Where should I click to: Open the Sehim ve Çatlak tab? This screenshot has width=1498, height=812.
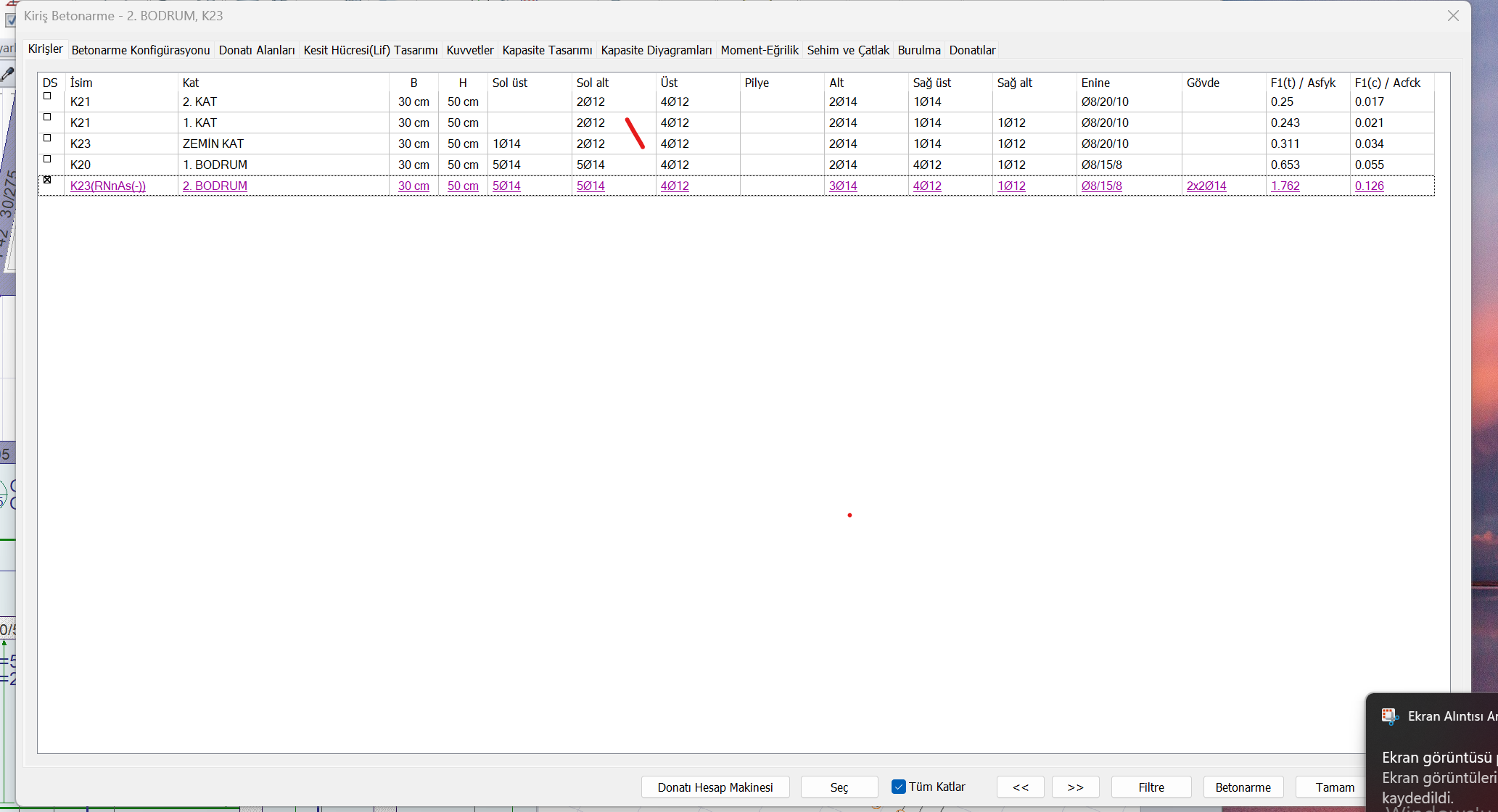[x=847, y=50]
